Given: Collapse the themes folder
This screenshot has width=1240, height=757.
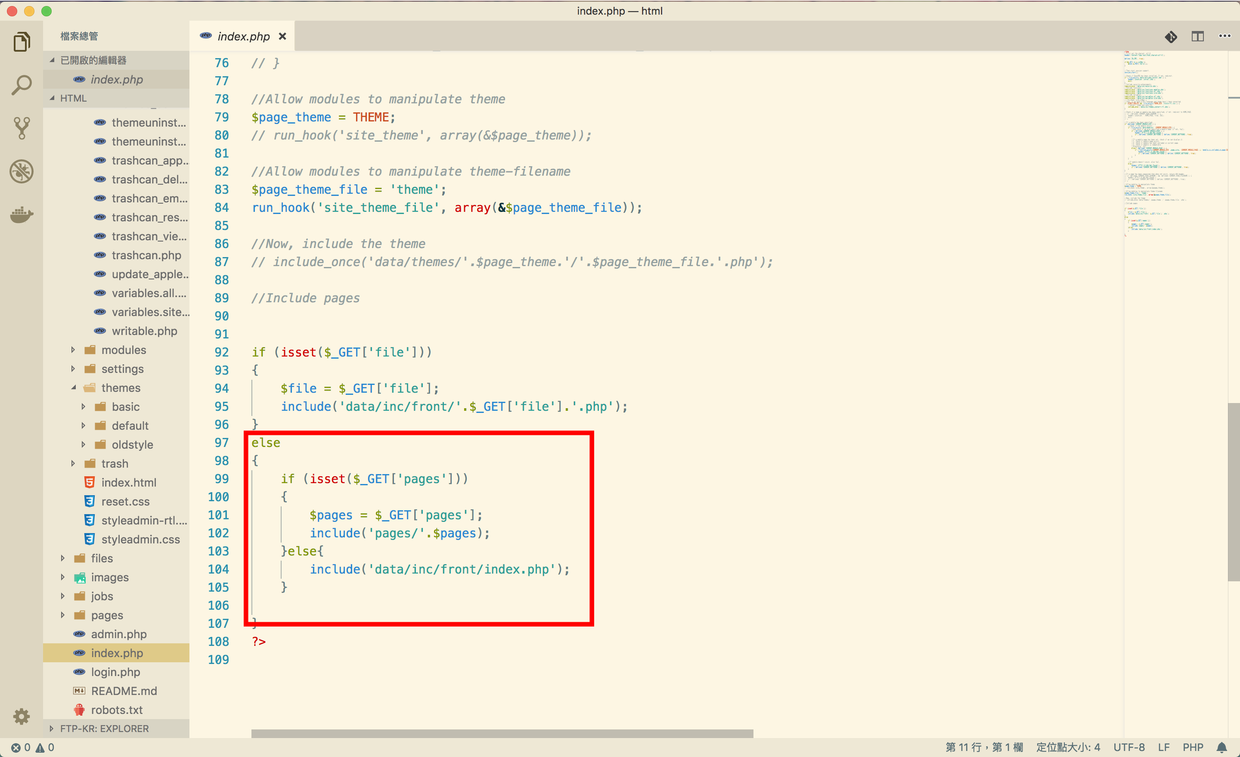Looking at the screenshot, I should pos(120,388).
